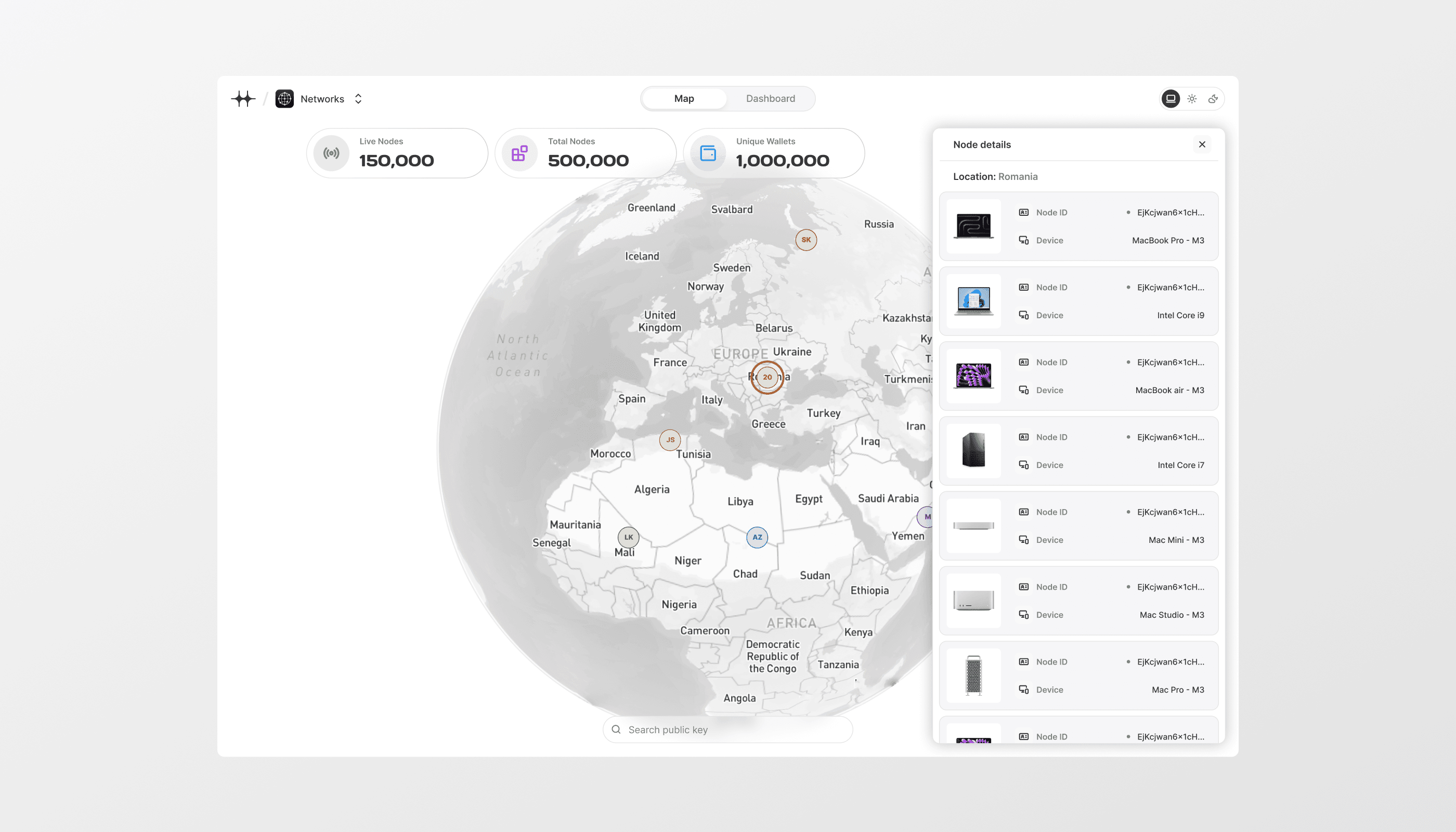Open the Dashboard tab

pyautogui.click(x=770, y=98)
